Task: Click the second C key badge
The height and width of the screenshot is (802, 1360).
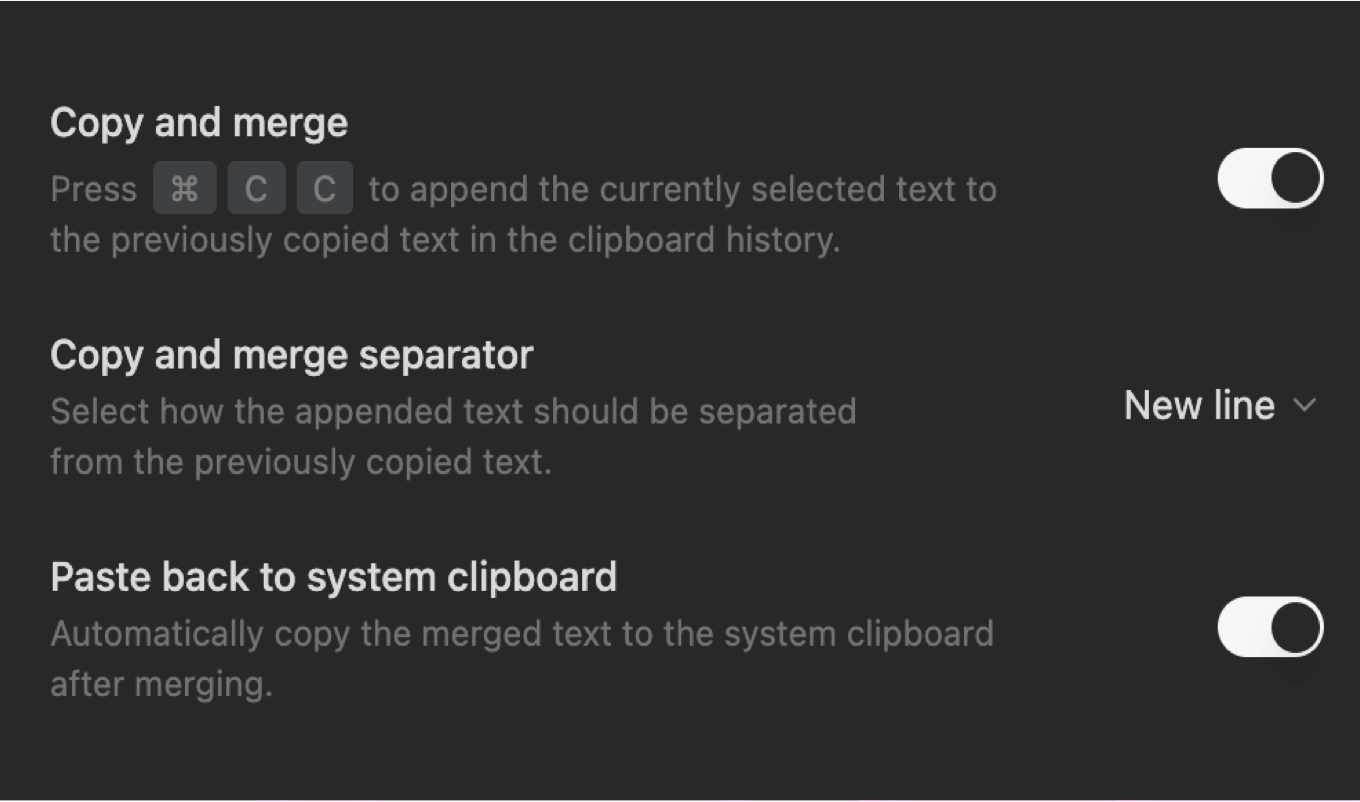Action: pos(324,188)
